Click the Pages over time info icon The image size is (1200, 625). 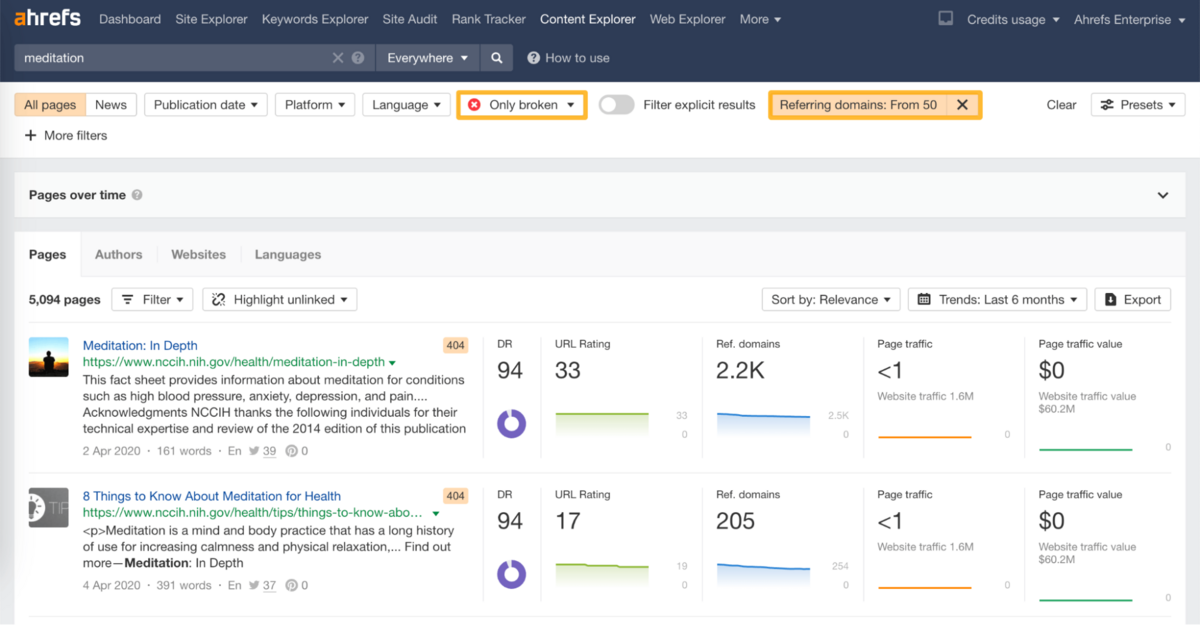(x=137, y=195)
